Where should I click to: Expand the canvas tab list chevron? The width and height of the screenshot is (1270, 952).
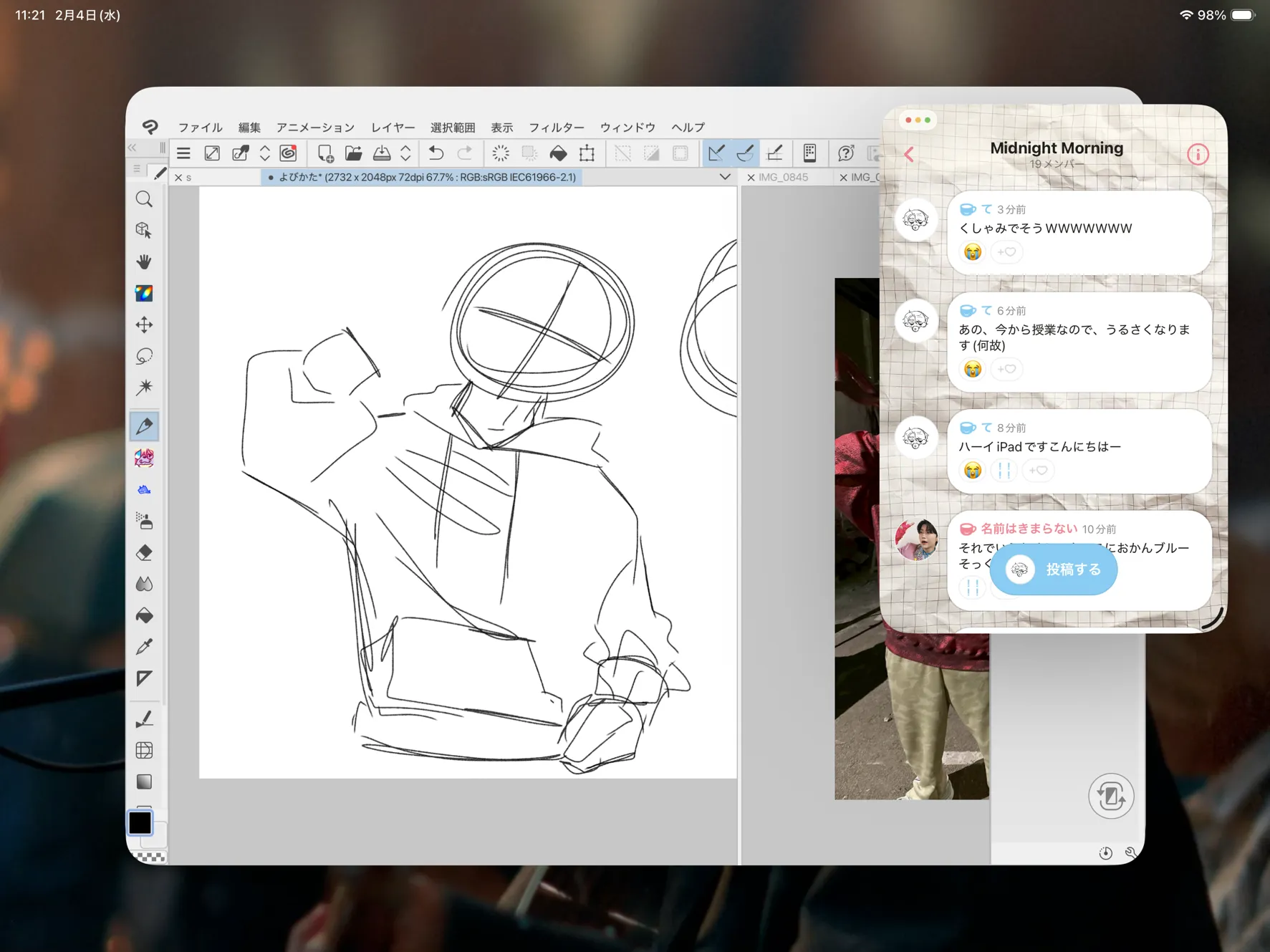pos(725,177)
